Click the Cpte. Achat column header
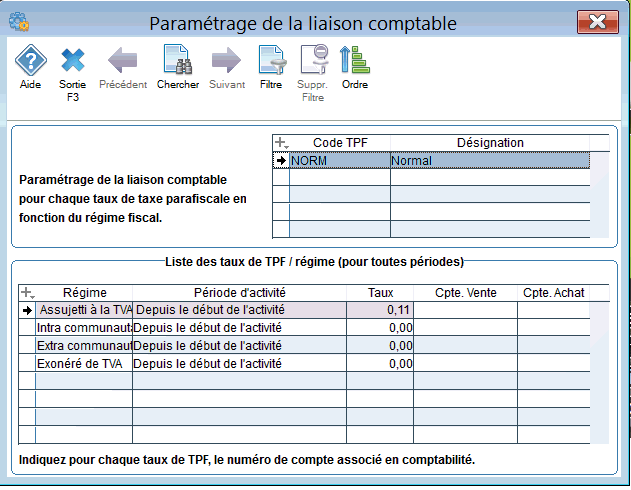The image size is (631, 490). click(x=553, y=292)
